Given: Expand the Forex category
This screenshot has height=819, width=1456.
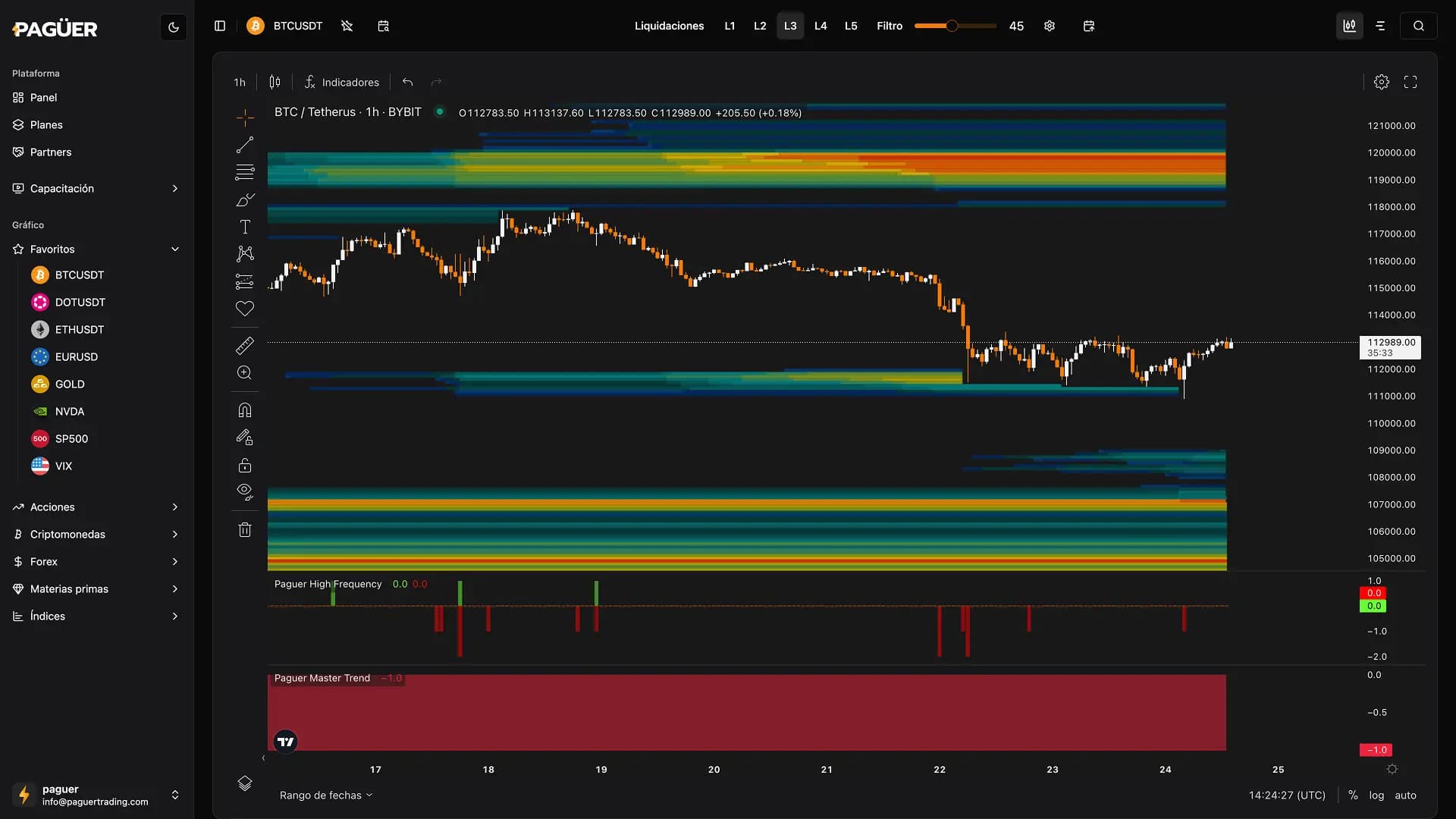Looking at the screenshot, I should (x=96, y=561).
